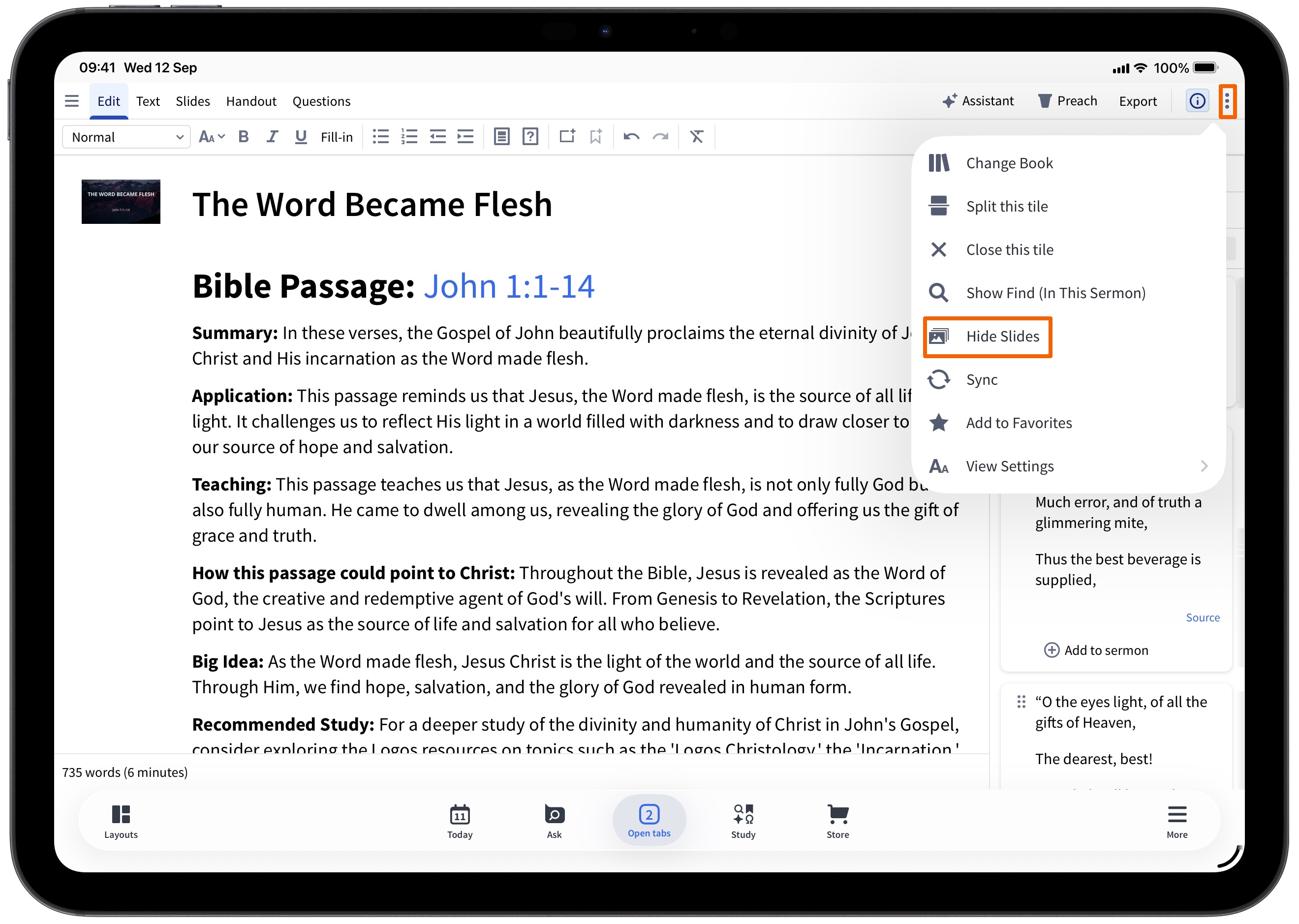Undo the last edit
Image resolution: width=1299 pixels, height=924 pixels.
pyautogui.click(x=632, y=137)
